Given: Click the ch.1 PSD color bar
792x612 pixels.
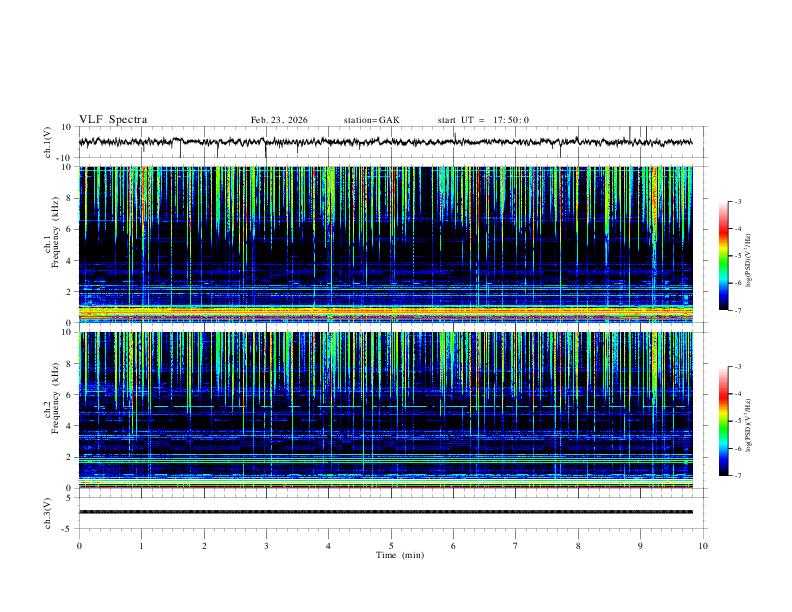Looking at the screenshot, I should click(724, 256).
